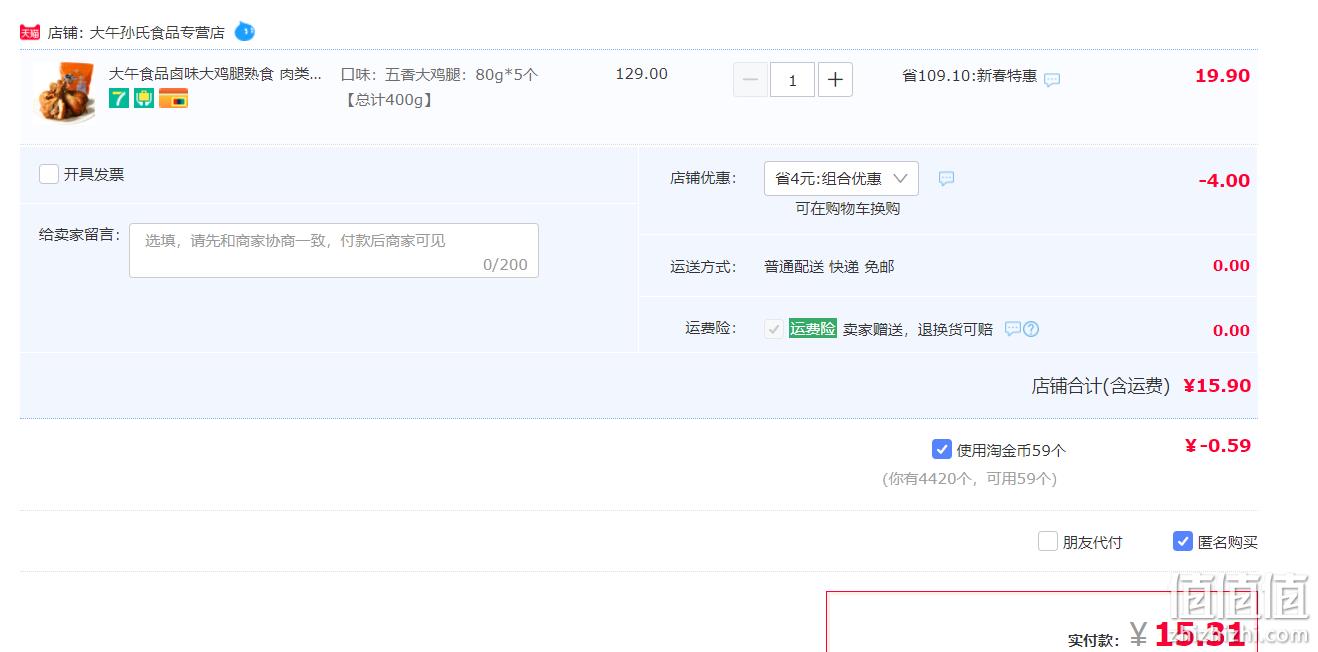Click the 你有4420个，可用59个 note
The image size is (1318, 652).
point(969,478)
